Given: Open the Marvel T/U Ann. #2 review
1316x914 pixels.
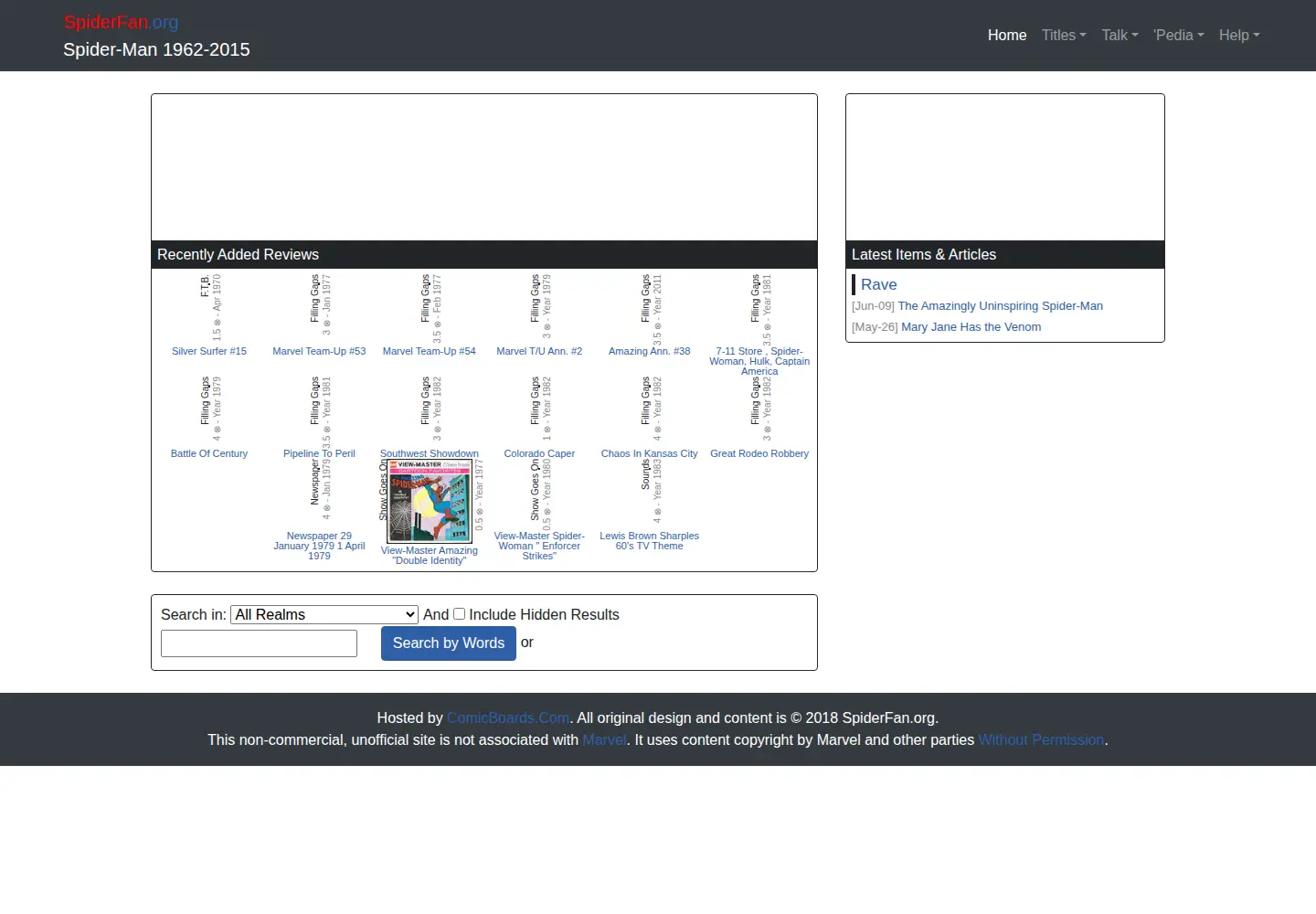Looking at the screenshot, I should (x=539, y=351).
